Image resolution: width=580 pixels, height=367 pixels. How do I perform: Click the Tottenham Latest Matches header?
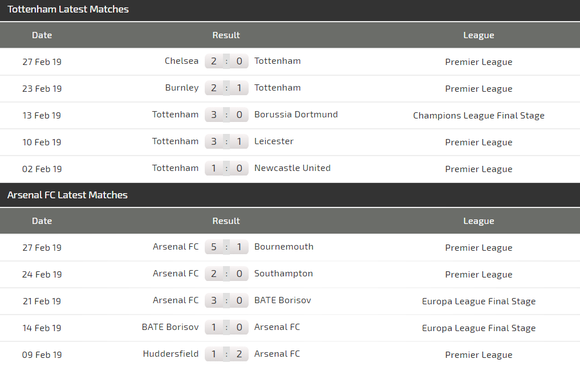click(x=68, y=9)
